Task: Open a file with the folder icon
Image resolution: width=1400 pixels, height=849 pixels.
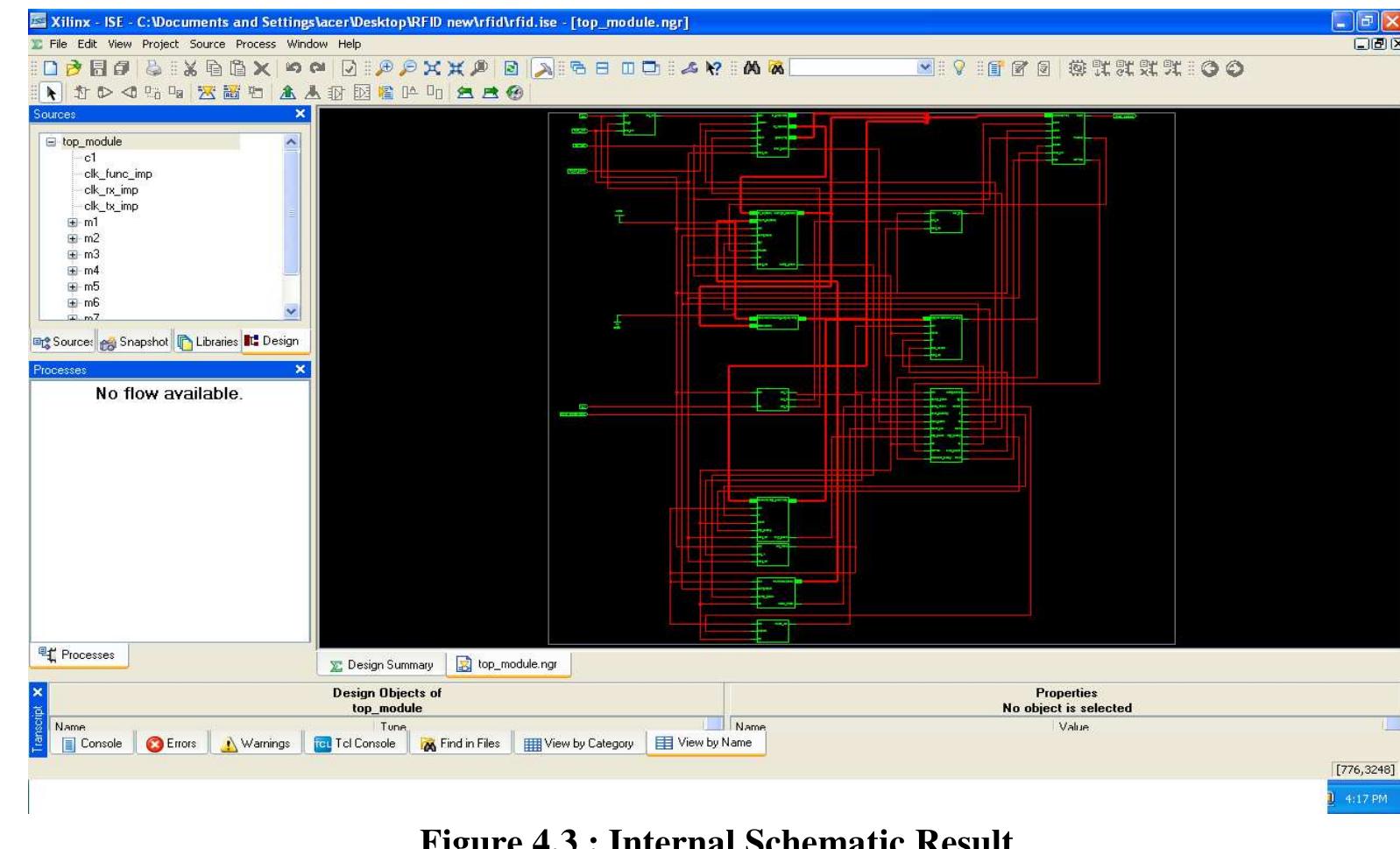Action: click(x=74, y=68)
